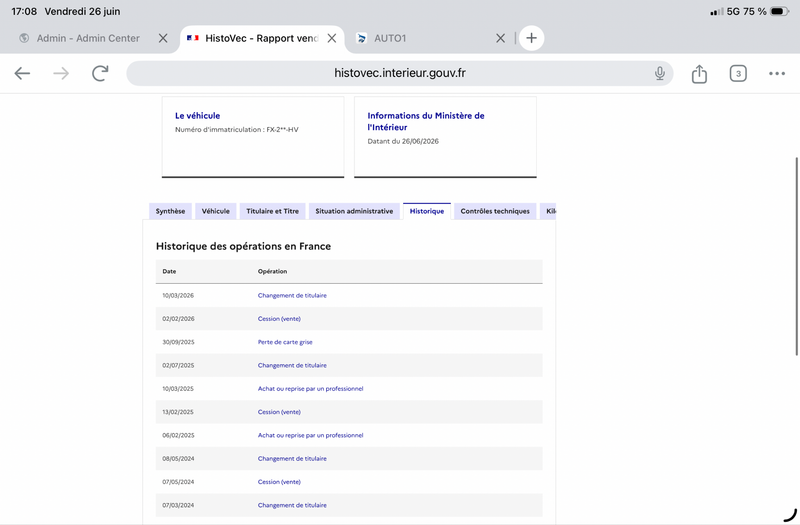Click the Opération column header
The image size is (800, 525).
click(x=272, y=271)
